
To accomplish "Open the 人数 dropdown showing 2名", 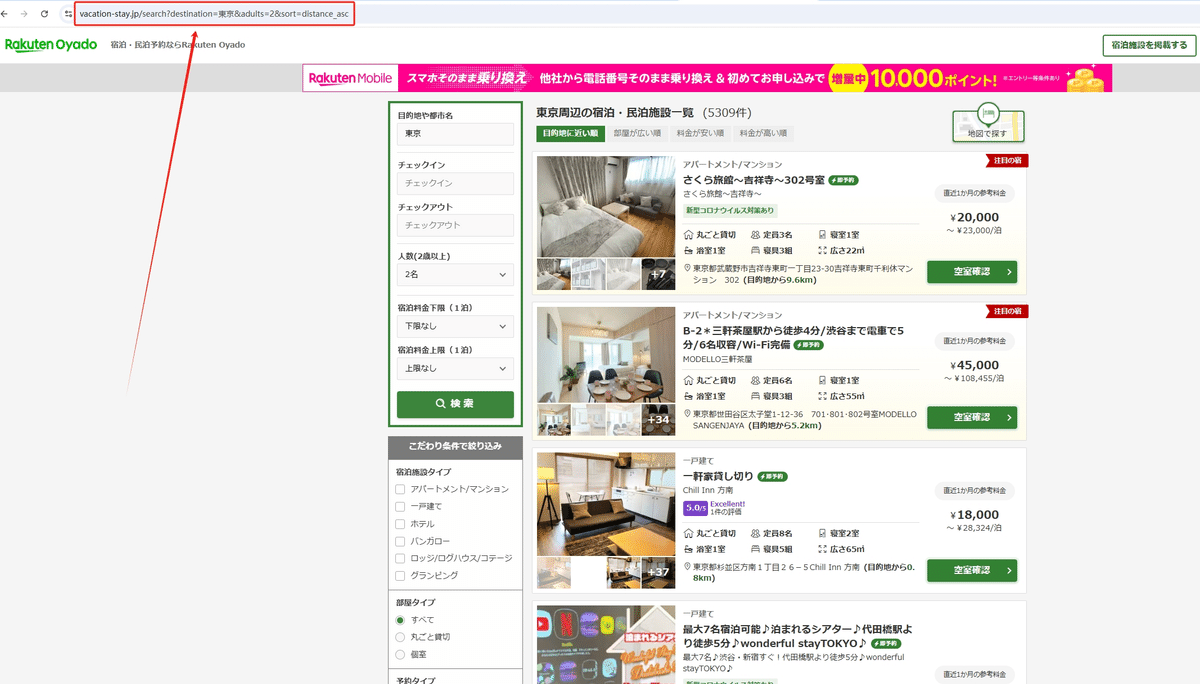I will (x=455, y=274).
